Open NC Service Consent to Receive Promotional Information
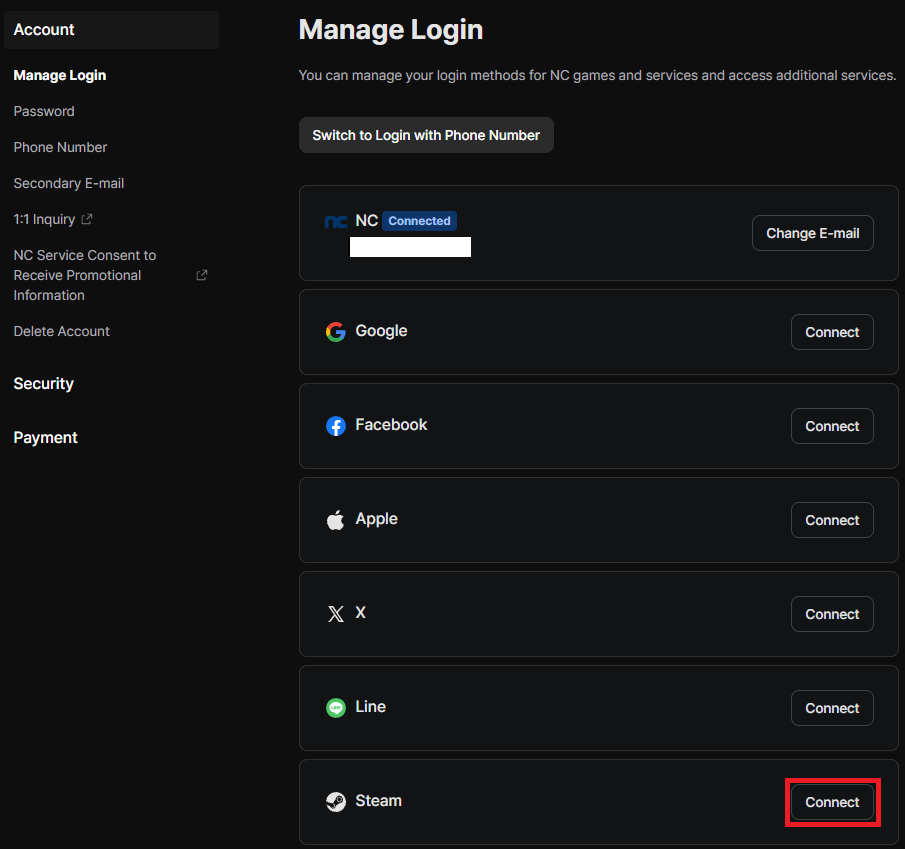 pyautogui.click(x=85, y=275)
